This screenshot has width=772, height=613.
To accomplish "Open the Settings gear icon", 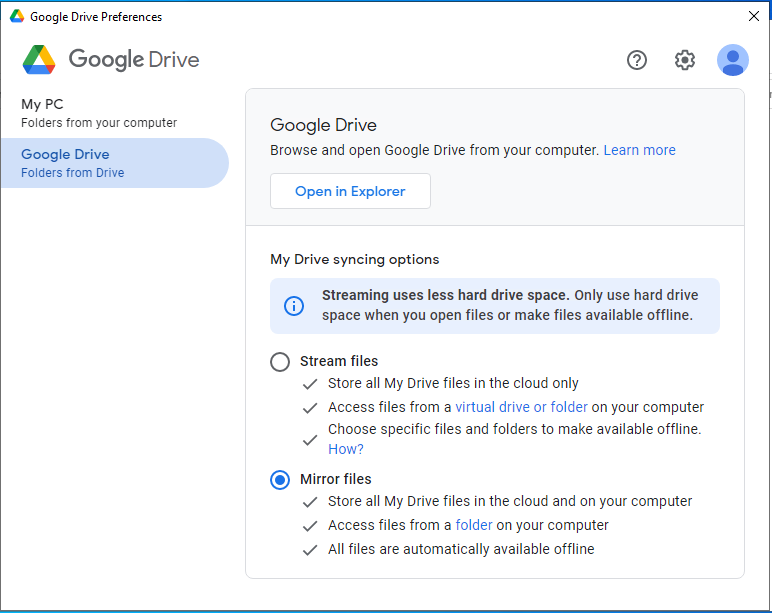I will (x=684, y=60).
